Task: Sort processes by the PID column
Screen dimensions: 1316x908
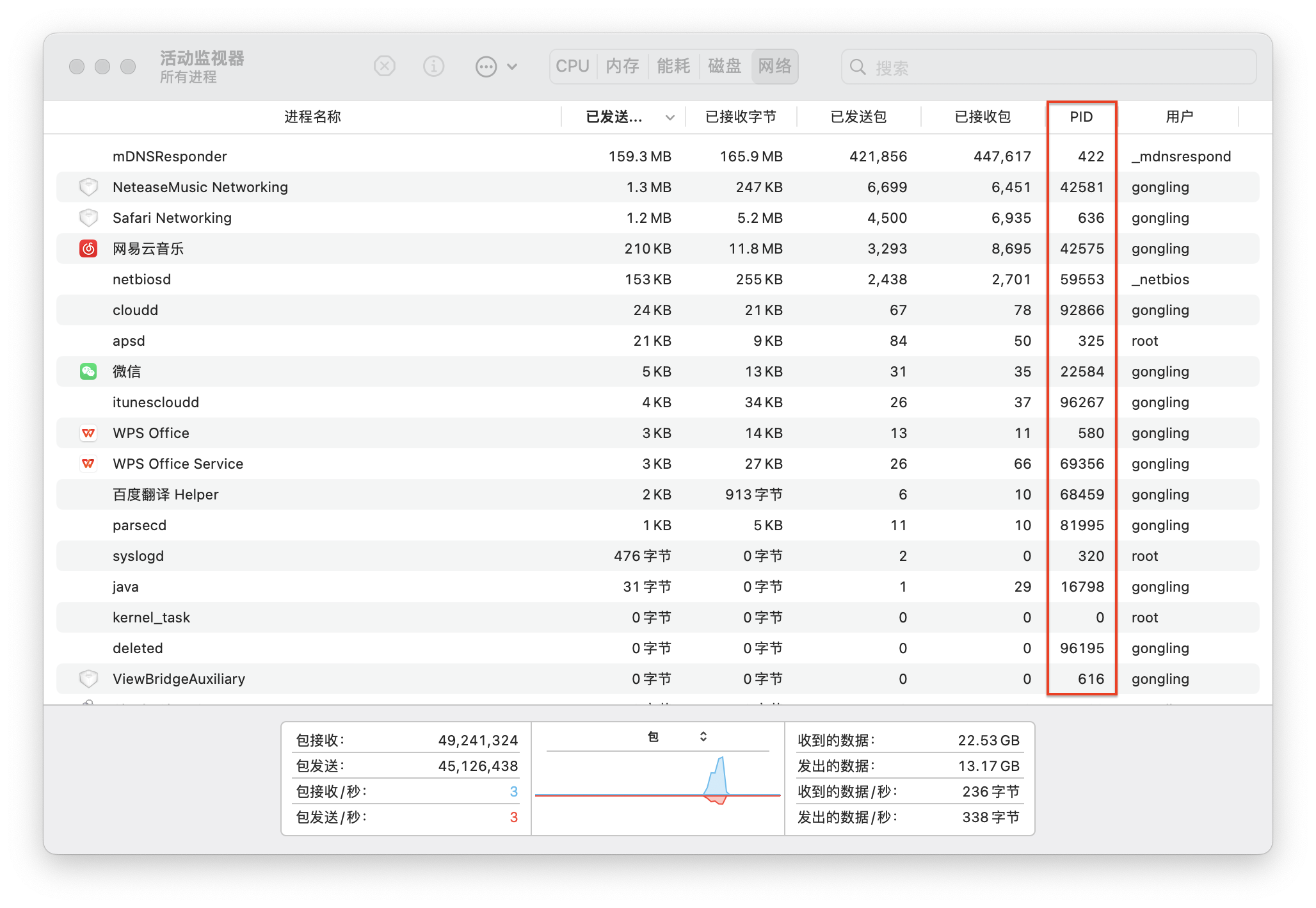Action: [x=1080, y=117]
